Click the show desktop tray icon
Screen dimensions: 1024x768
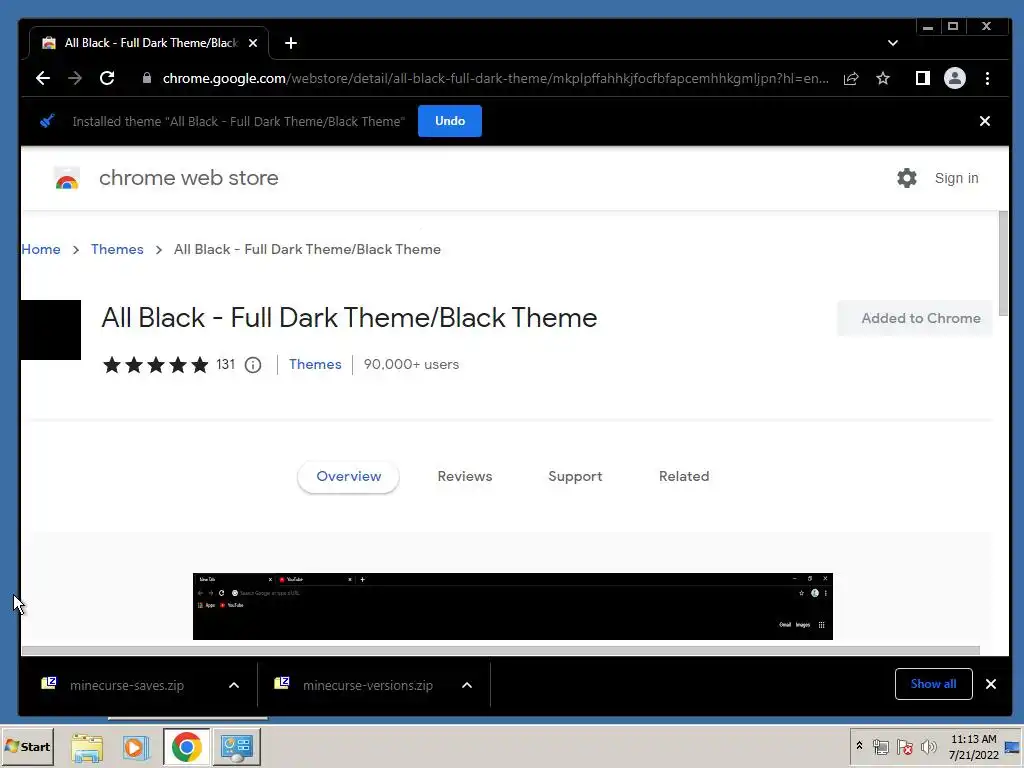coord(1013,747)
